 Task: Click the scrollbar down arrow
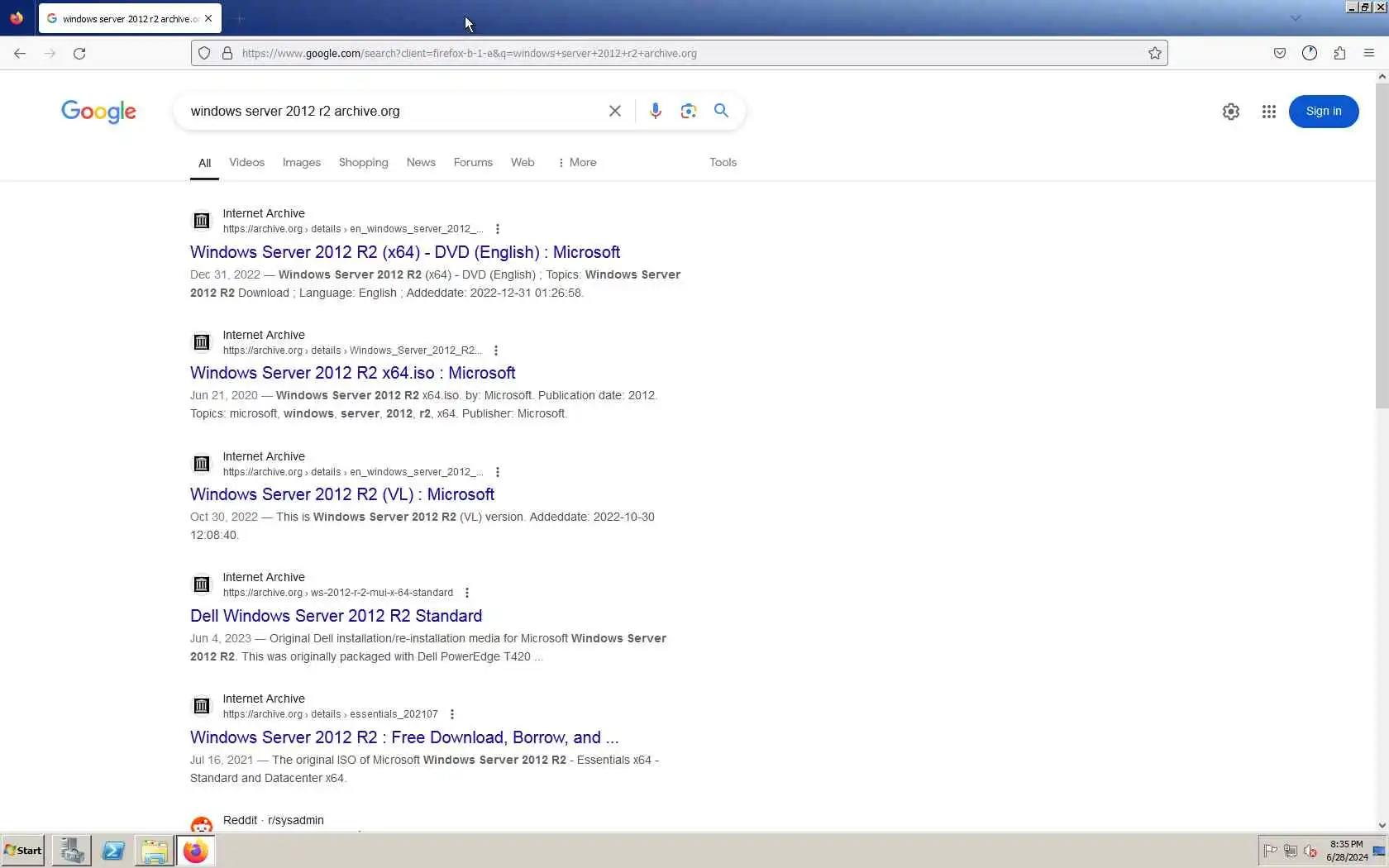pyautogui.click(x=1382, y=825)
